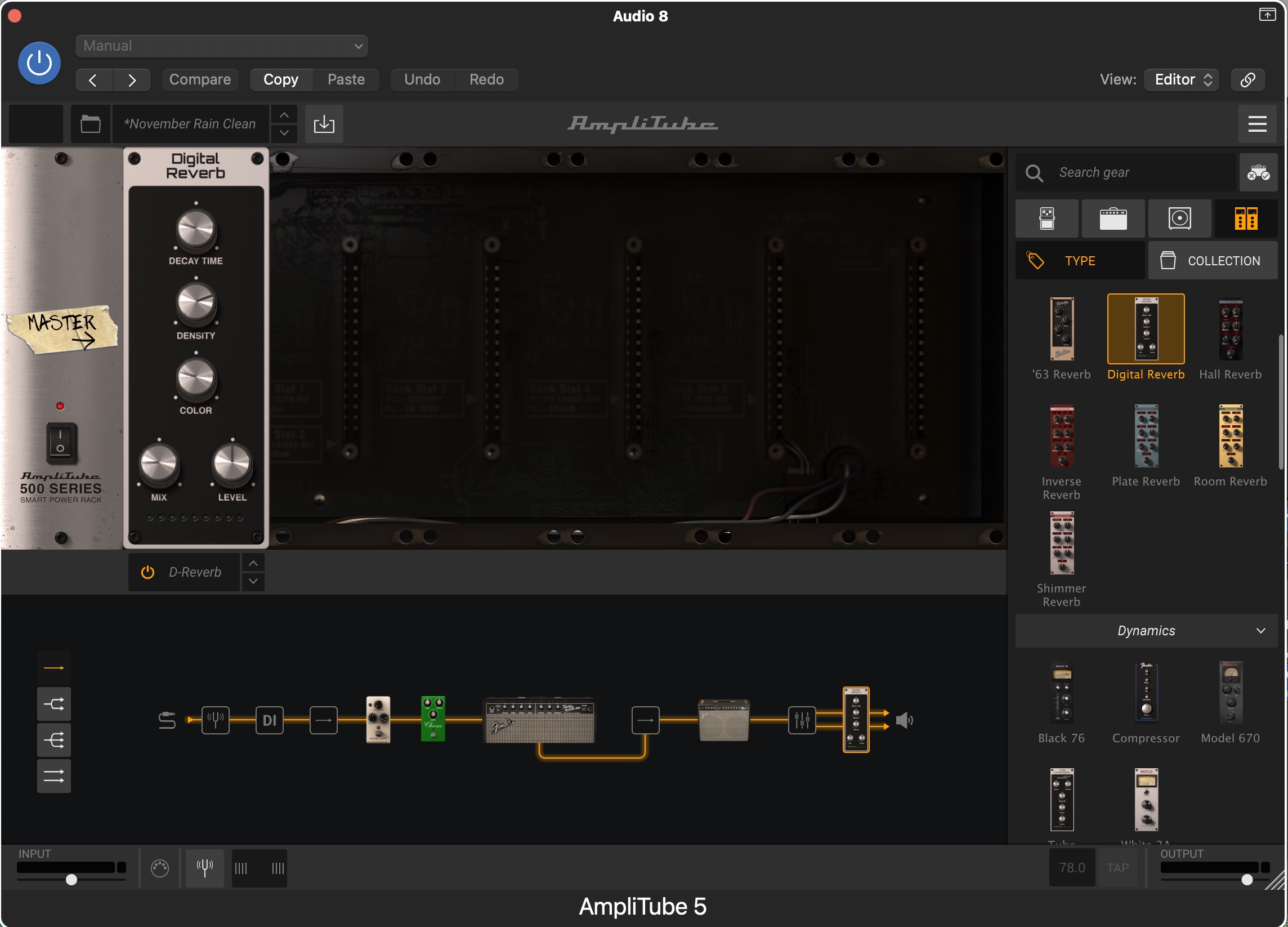Select next preset with down arrow

(284, 133)
